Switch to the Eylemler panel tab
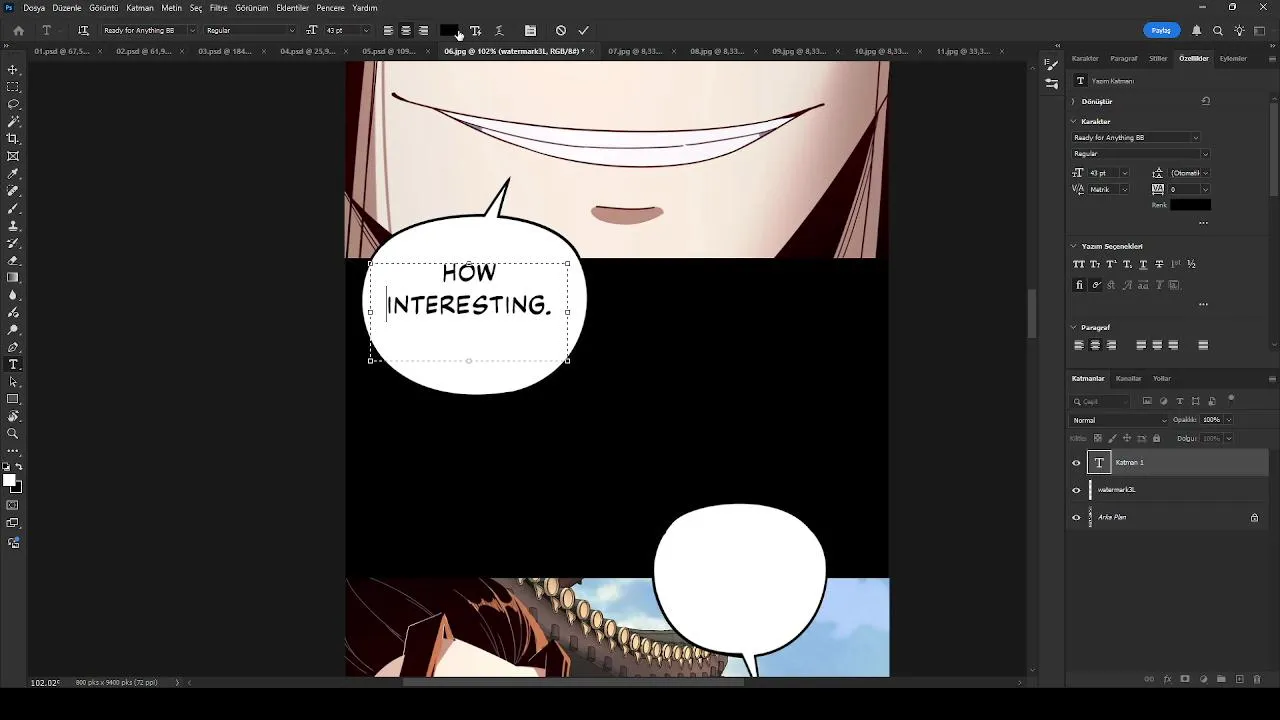Image resolution: width=1280 pixels, height=720 pixels. pos(1233,58)
